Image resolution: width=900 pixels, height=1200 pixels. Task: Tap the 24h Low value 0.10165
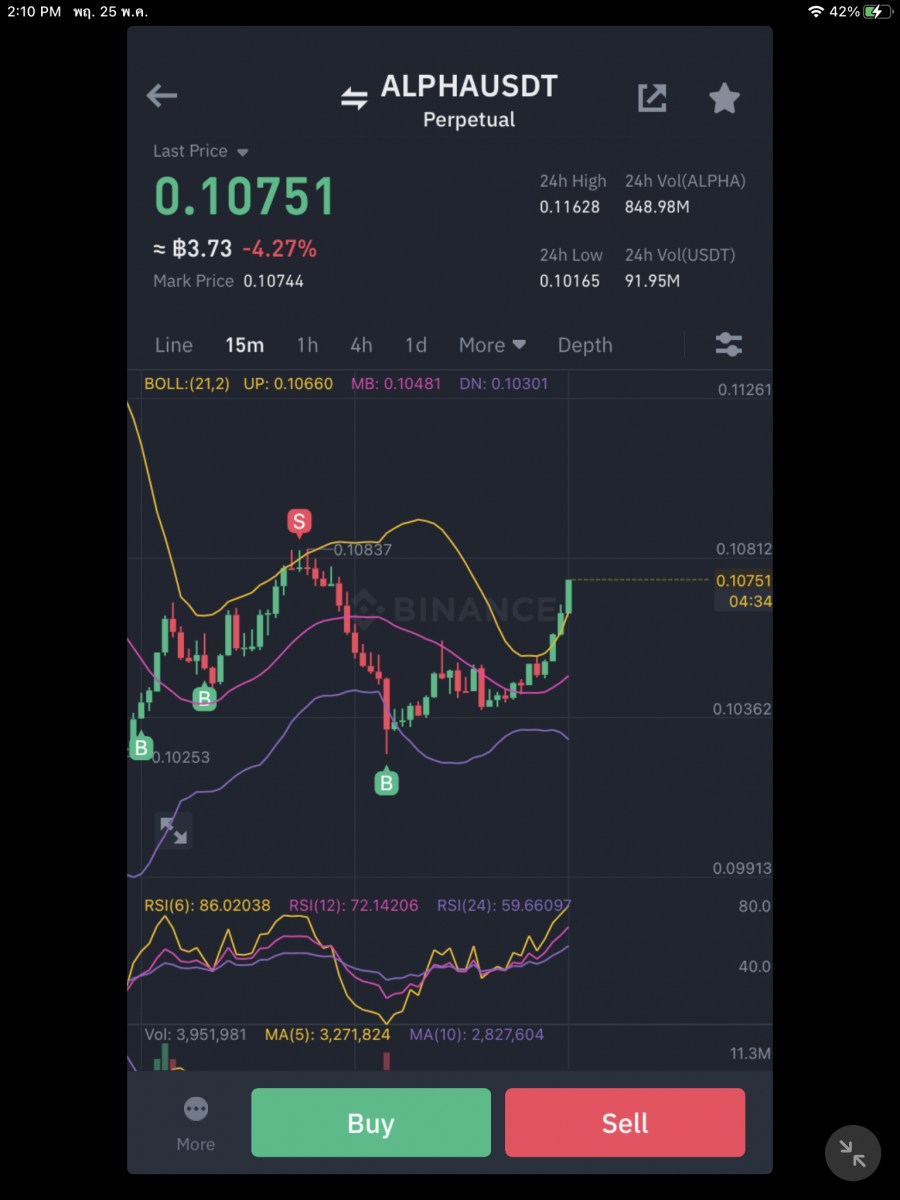570,281
